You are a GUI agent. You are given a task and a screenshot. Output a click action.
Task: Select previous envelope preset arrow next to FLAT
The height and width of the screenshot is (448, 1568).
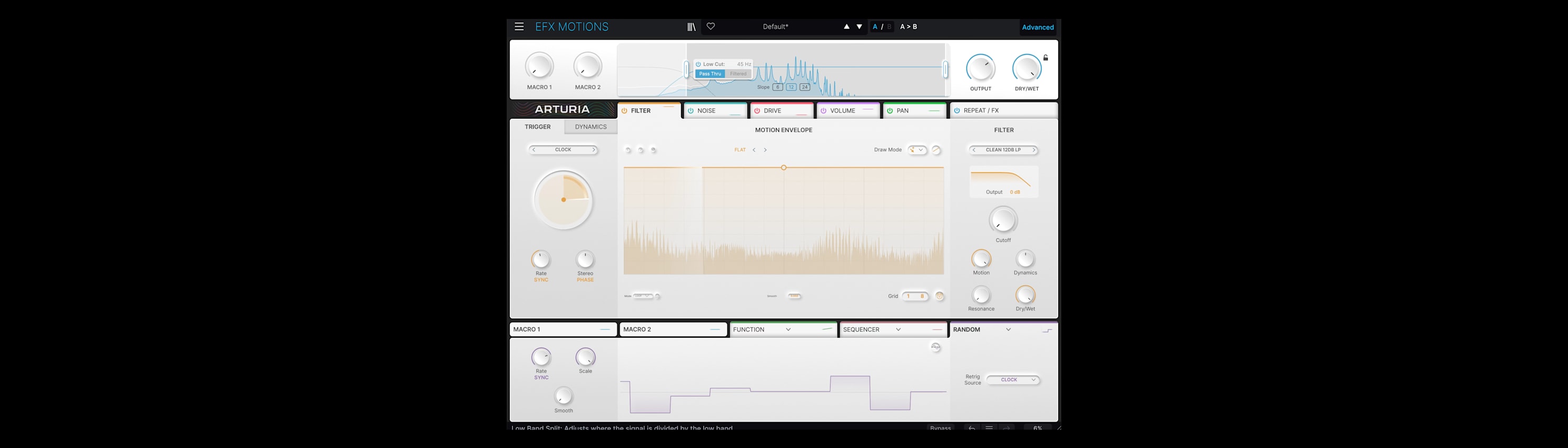coord(754,150)
